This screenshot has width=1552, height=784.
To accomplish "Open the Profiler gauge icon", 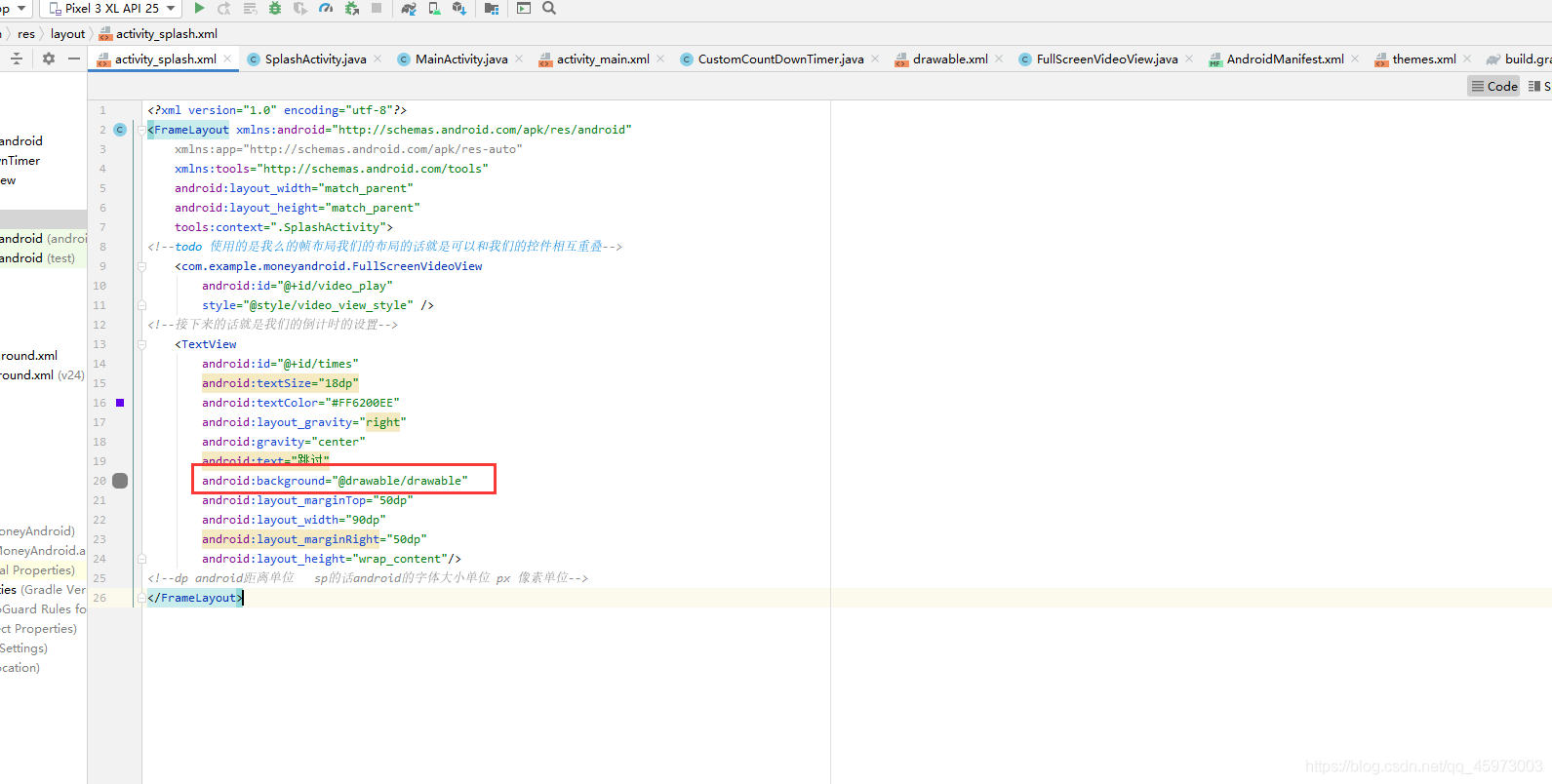I will [x=326, y=8].
